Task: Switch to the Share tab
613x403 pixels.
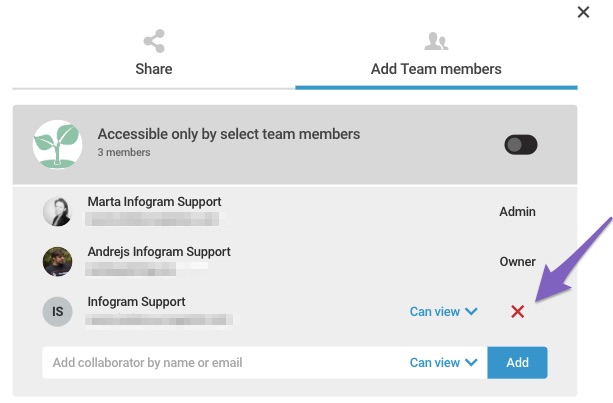Action: (x=154, y=69)
